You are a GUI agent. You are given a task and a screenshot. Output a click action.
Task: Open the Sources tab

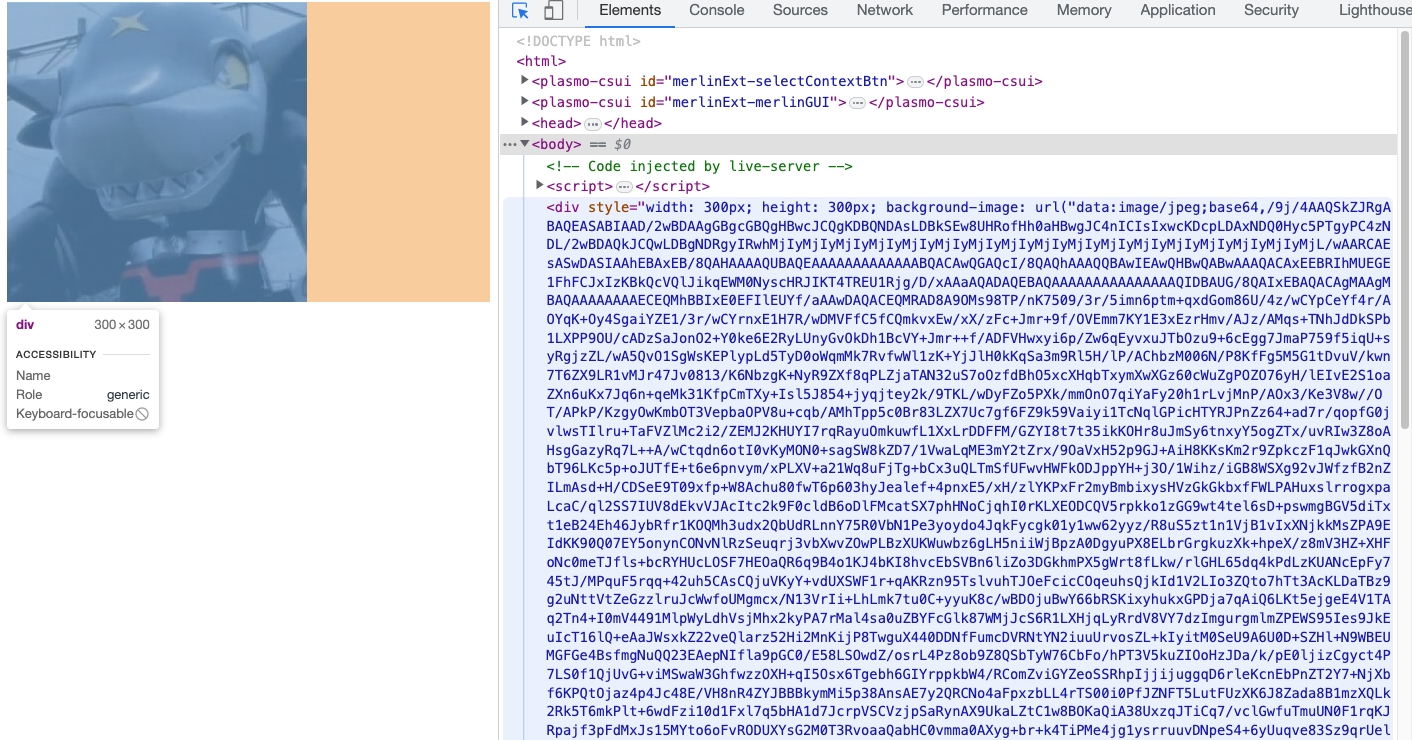click(x=800, y=10)
